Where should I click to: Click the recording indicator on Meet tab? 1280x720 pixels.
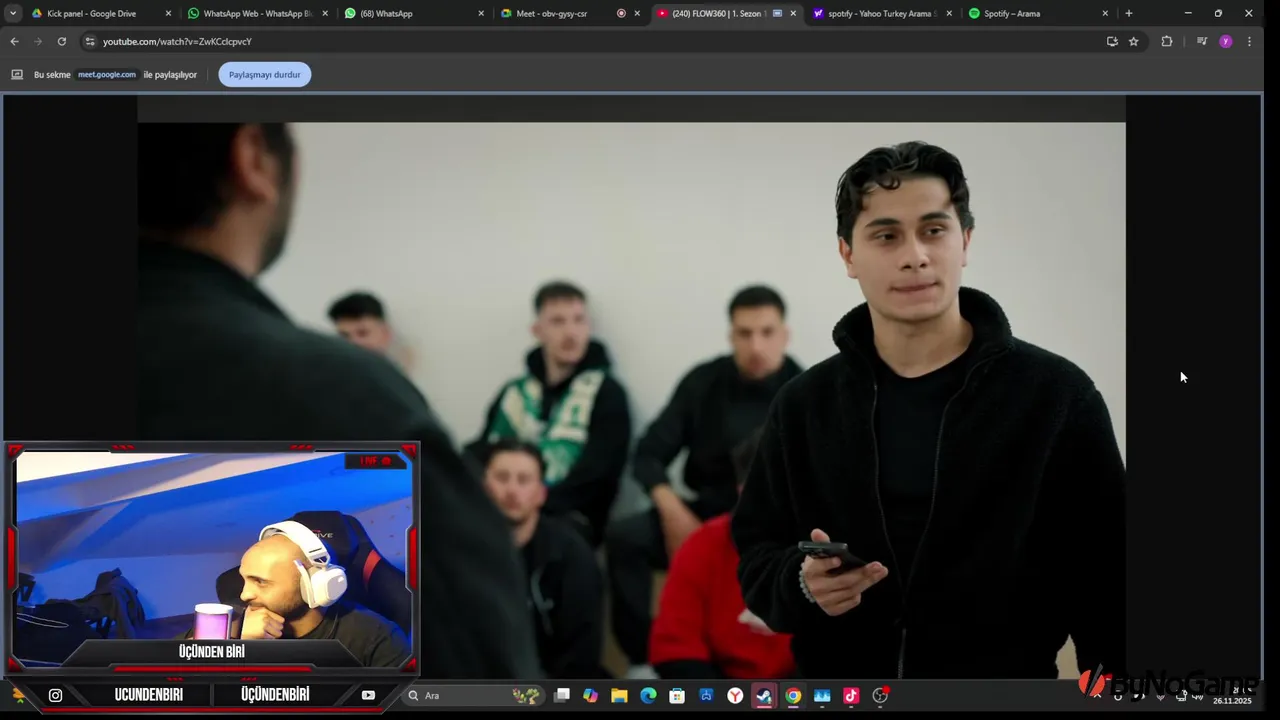621,13
